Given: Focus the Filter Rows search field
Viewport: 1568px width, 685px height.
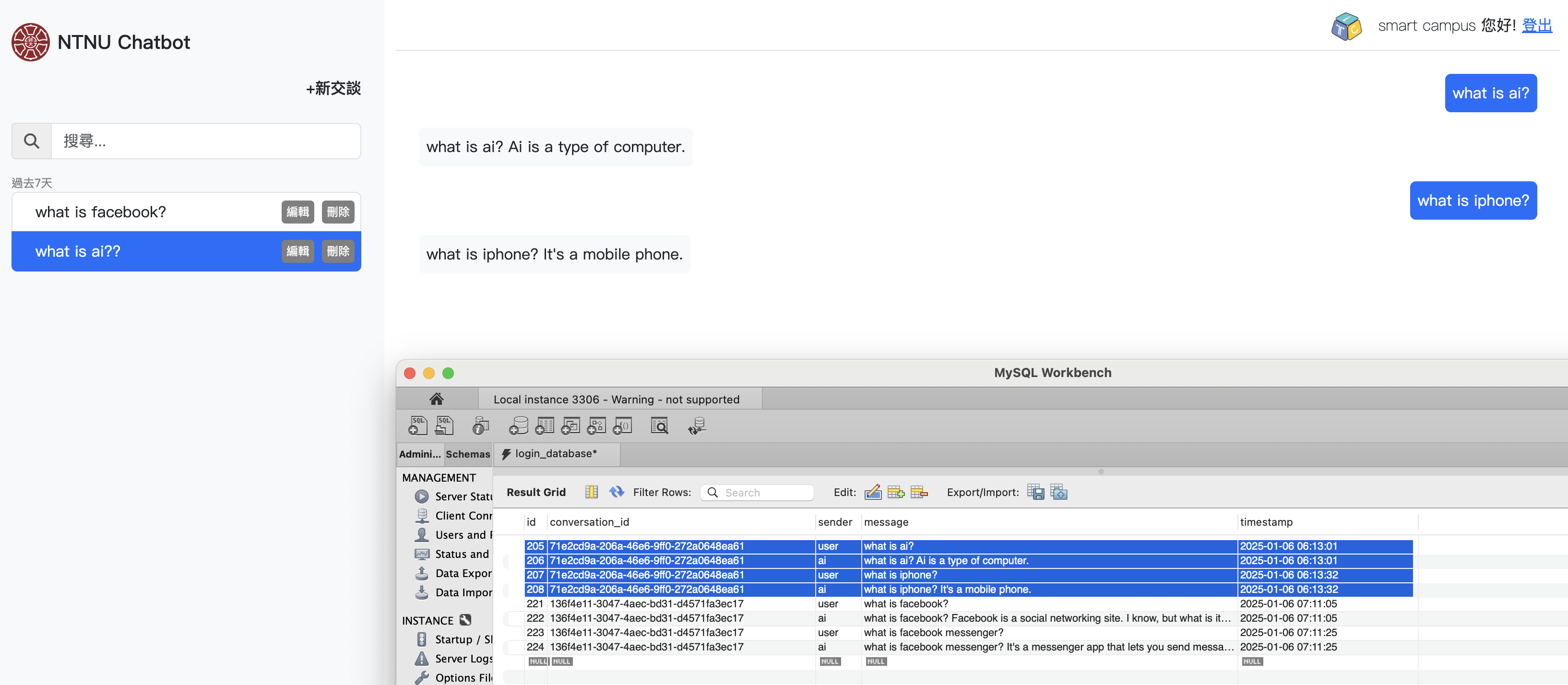Looking at the screenshot, I should (757, 492).
